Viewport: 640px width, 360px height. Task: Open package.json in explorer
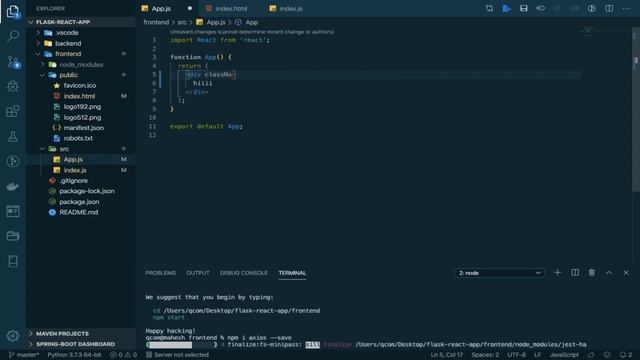pos(81,202)
